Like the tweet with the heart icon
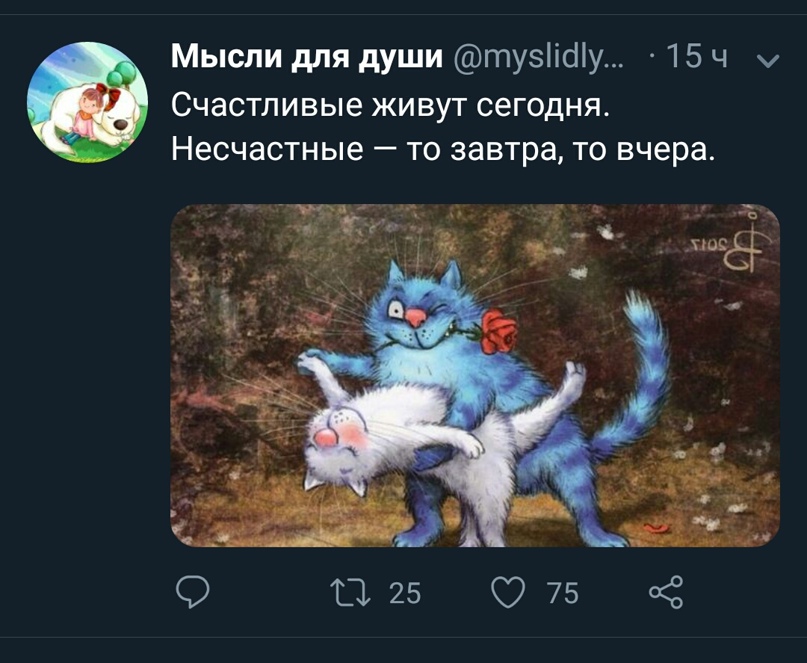Screen dimensions: 807x663 508,592
